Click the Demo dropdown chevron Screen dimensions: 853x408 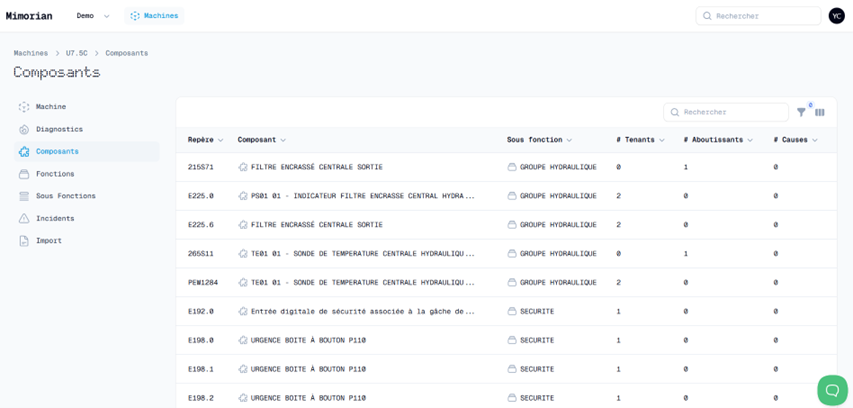point(107,16)
